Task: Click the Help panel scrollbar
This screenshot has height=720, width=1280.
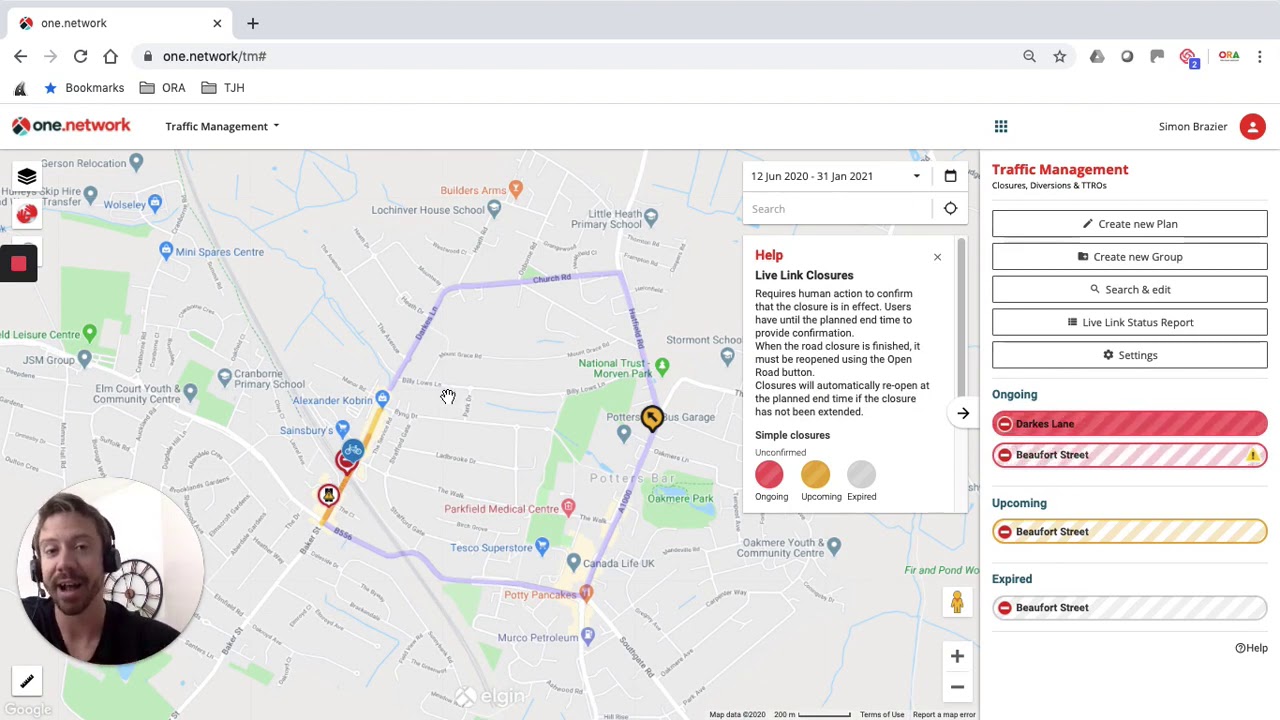Action: 961,317
